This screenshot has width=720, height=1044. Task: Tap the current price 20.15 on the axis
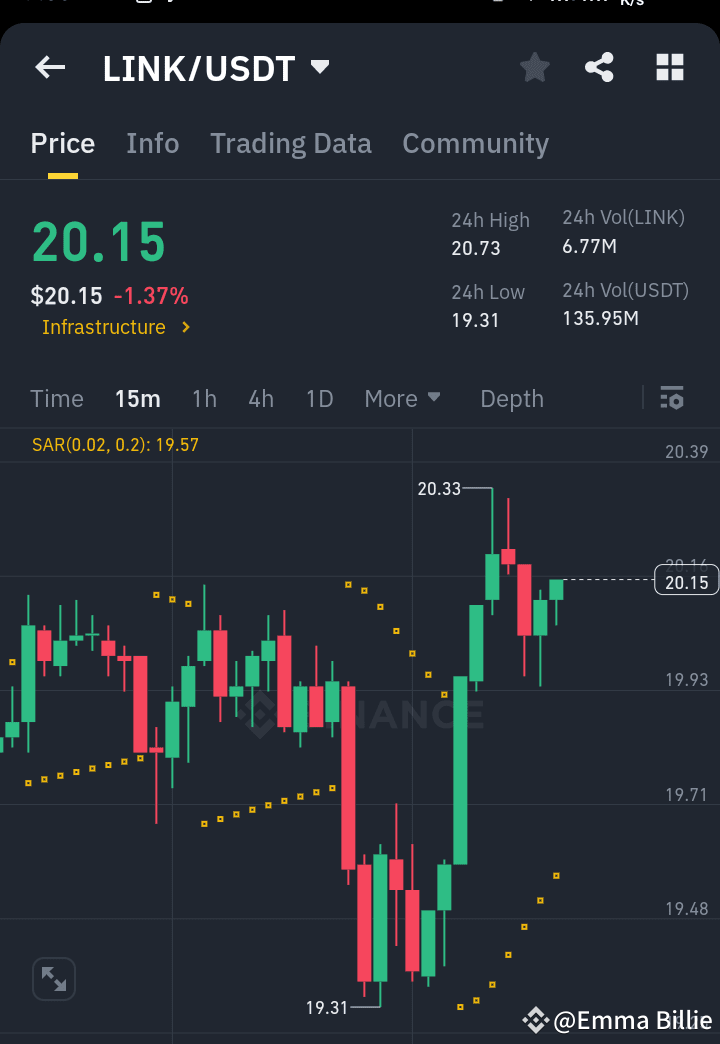[686, 580]
